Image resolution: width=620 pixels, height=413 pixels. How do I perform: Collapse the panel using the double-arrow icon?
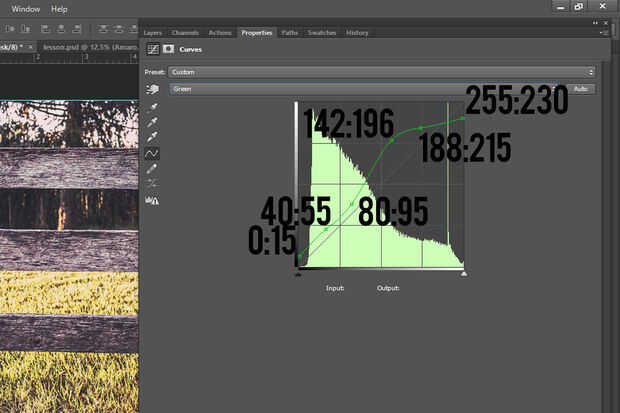(x=595, y=23)
